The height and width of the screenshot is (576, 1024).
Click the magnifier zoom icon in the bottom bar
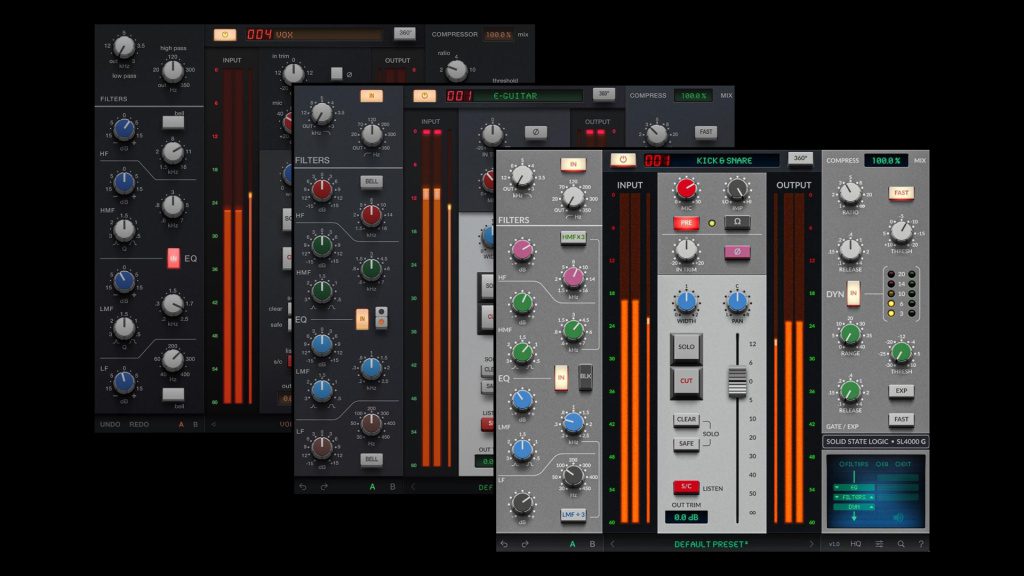[x=901, y=543]
